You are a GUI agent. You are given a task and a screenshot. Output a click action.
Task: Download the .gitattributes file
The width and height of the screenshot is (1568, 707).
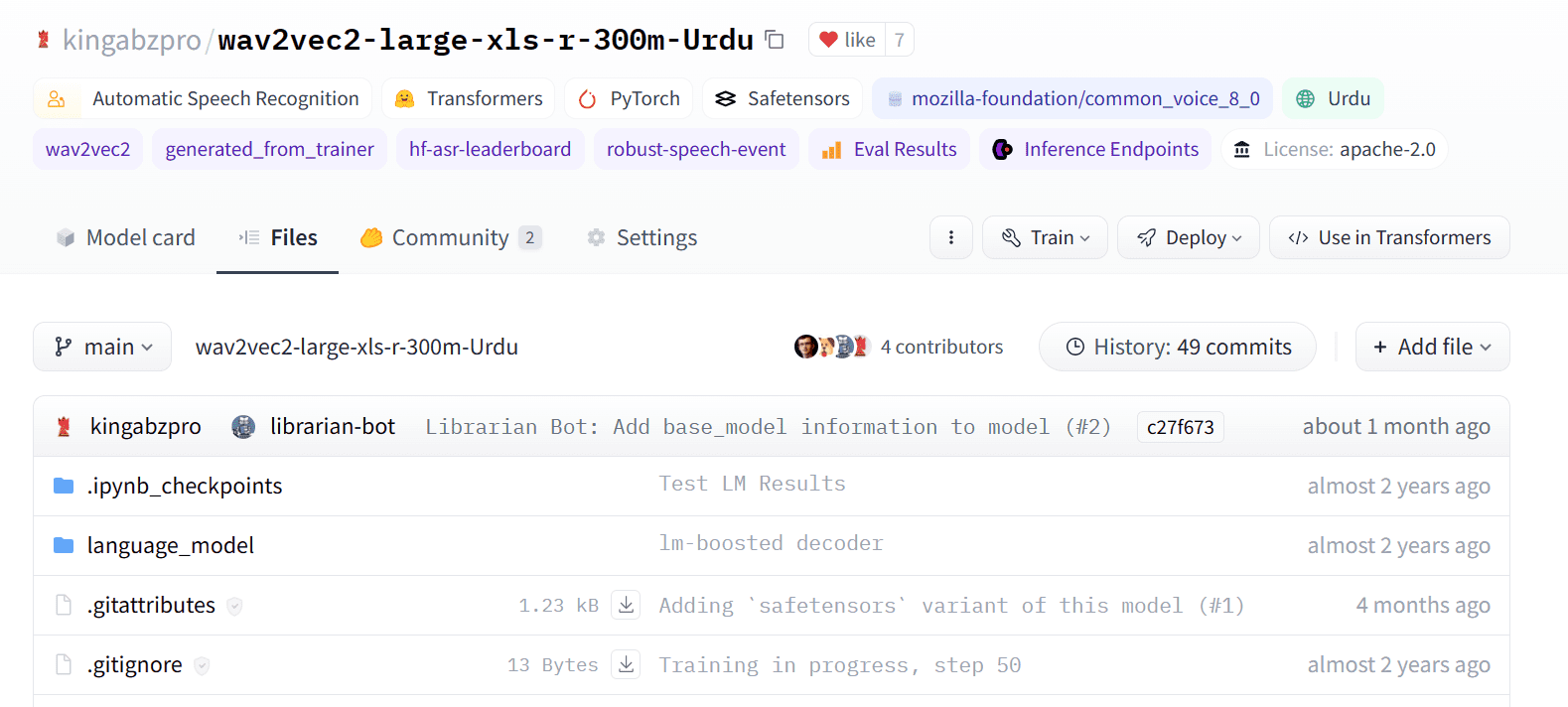pos(626,605)
